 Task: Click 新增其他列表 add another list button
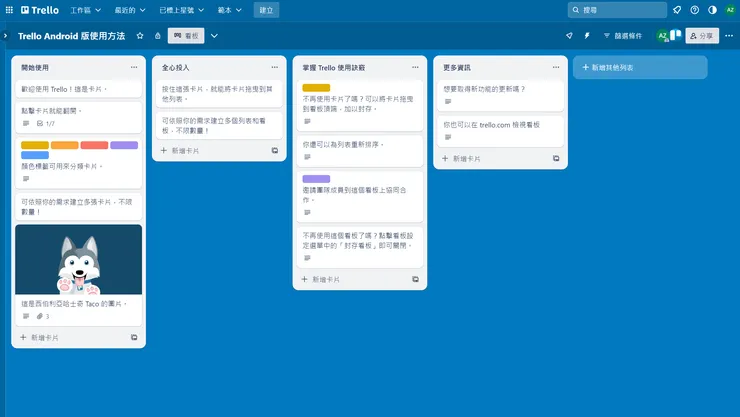[x=640, y=67]
